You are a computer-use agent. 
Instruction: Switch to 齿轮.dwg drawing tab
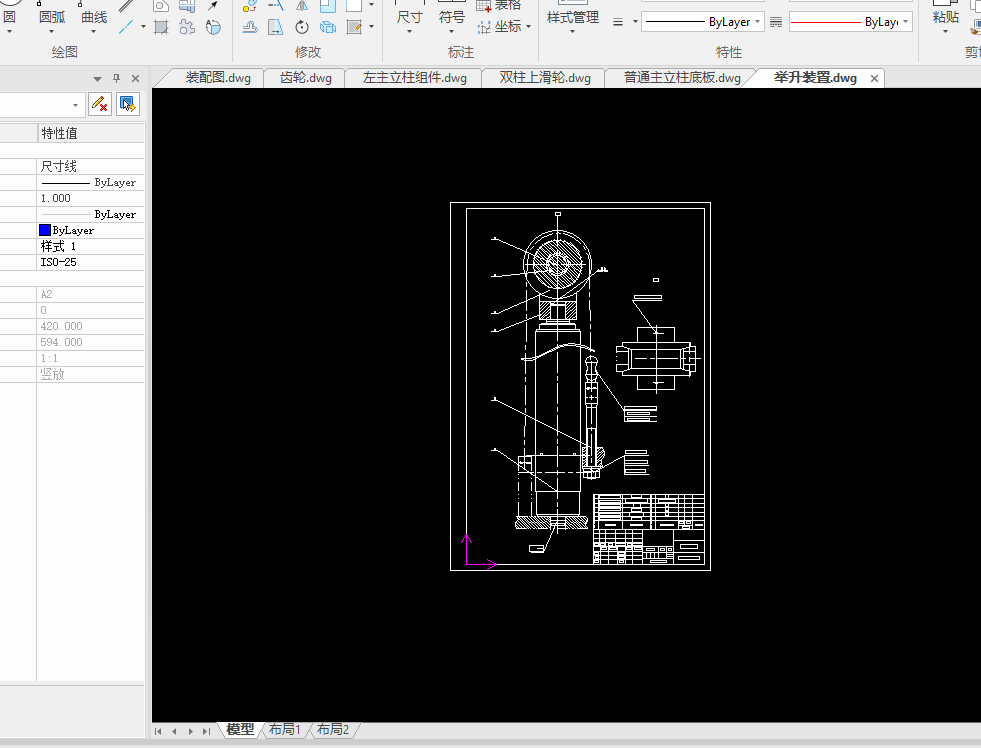(x=305, y=77)
